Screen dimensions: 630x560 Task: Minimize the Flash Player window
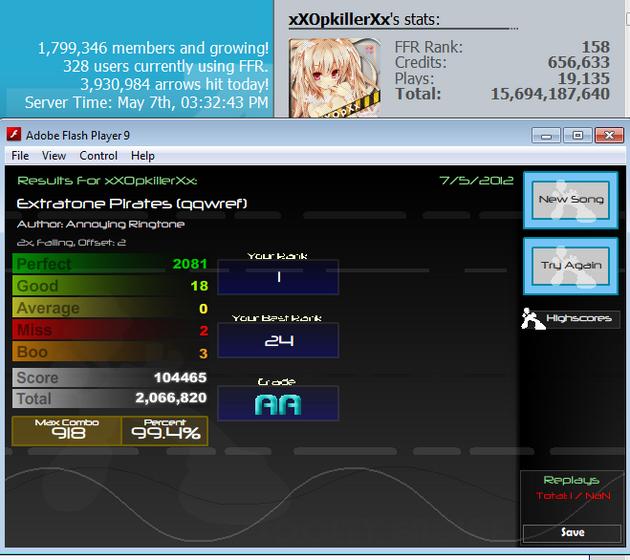click(x=546, y=135)
